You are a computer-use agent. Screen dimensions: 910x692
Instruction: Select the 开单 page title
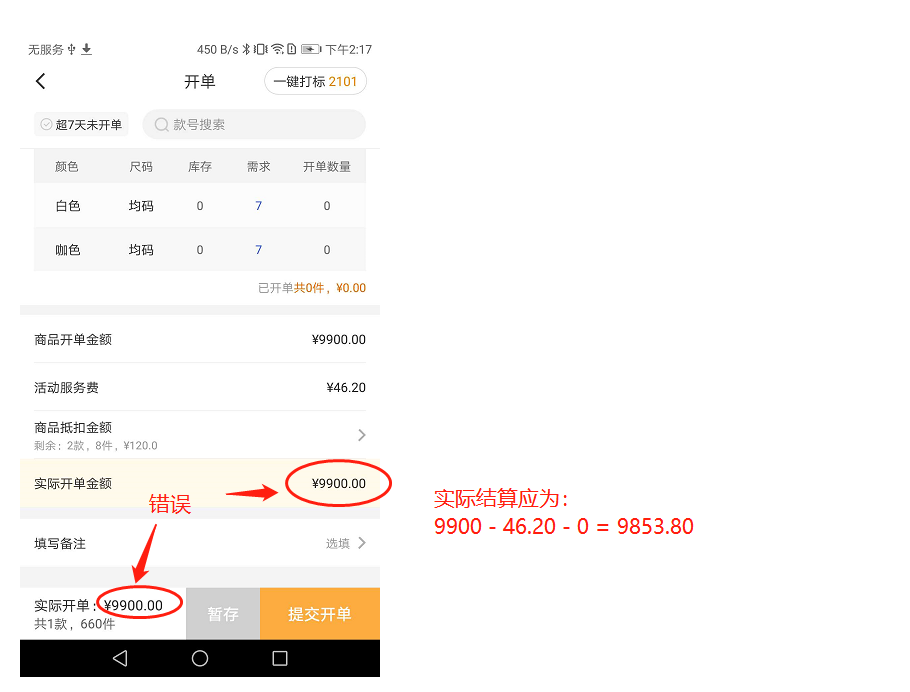click(x=200, y=81)
